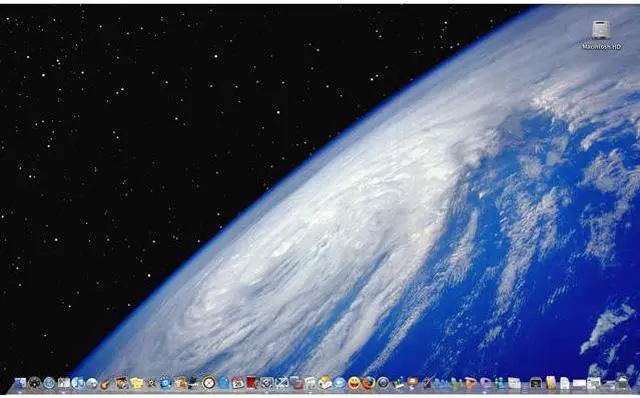Open the red book icon in dock
This screenshot has width=640, height=398.
click(251, 382)
